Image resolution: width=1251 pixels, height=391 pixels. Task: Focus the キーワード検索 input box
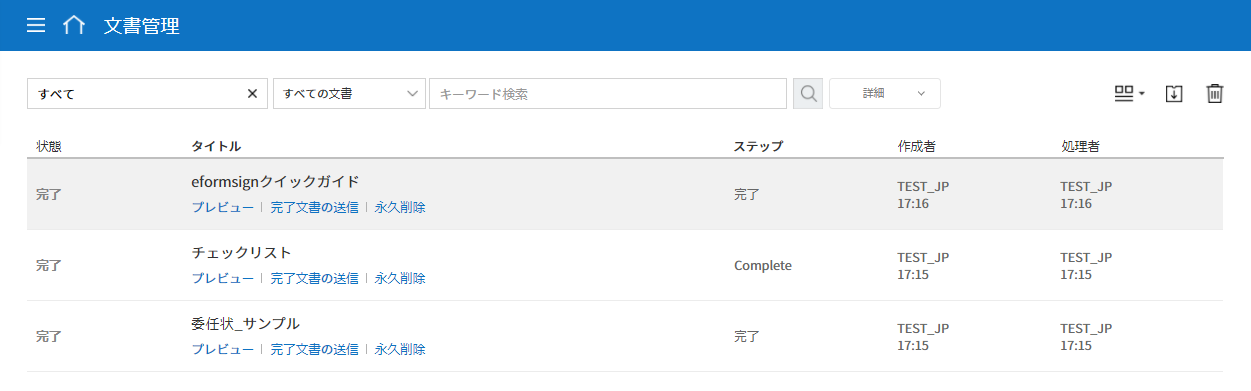[x=608, y=94]
